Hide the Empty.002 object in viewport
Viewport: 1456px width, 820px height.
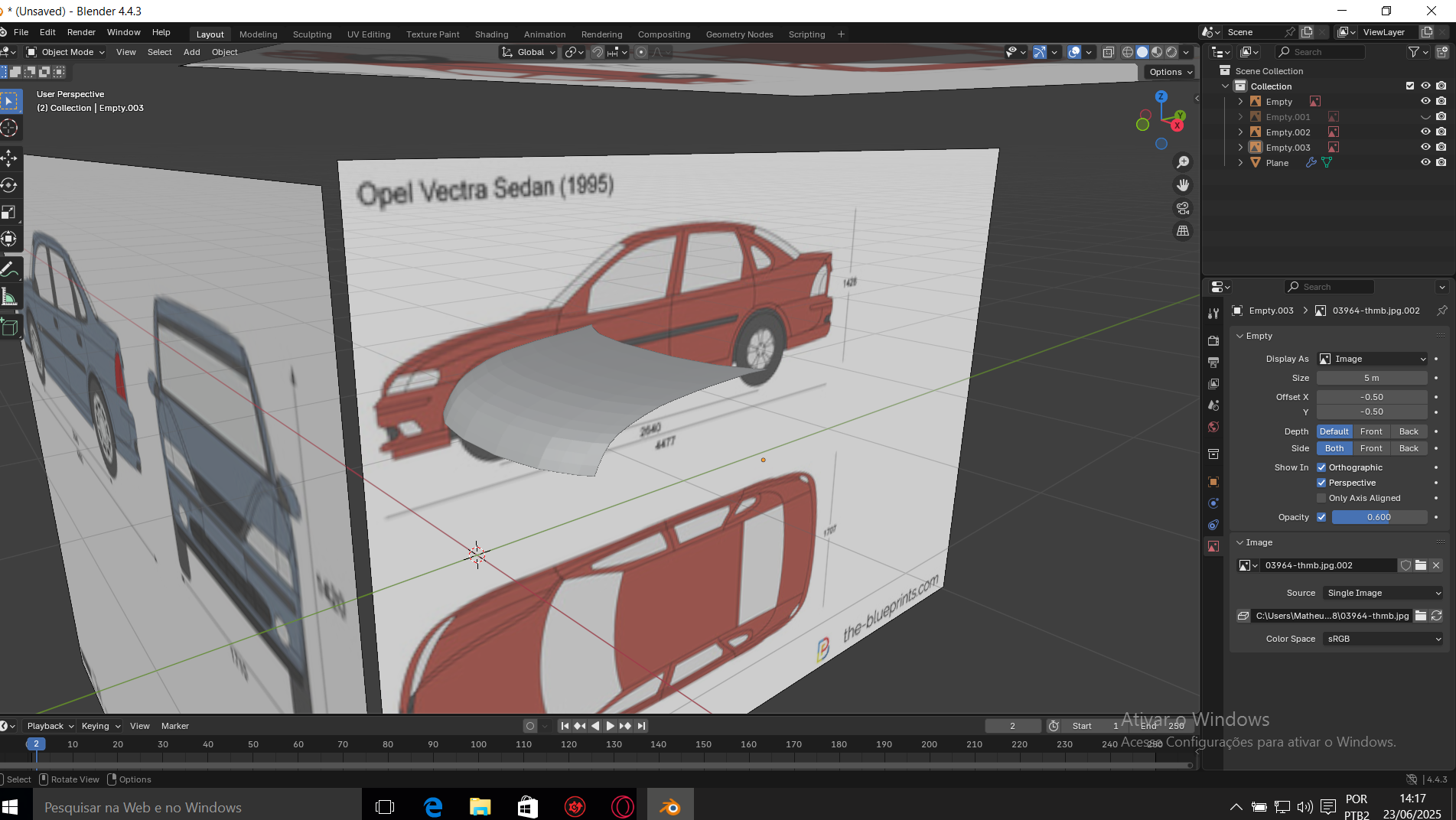point(1425,132)
